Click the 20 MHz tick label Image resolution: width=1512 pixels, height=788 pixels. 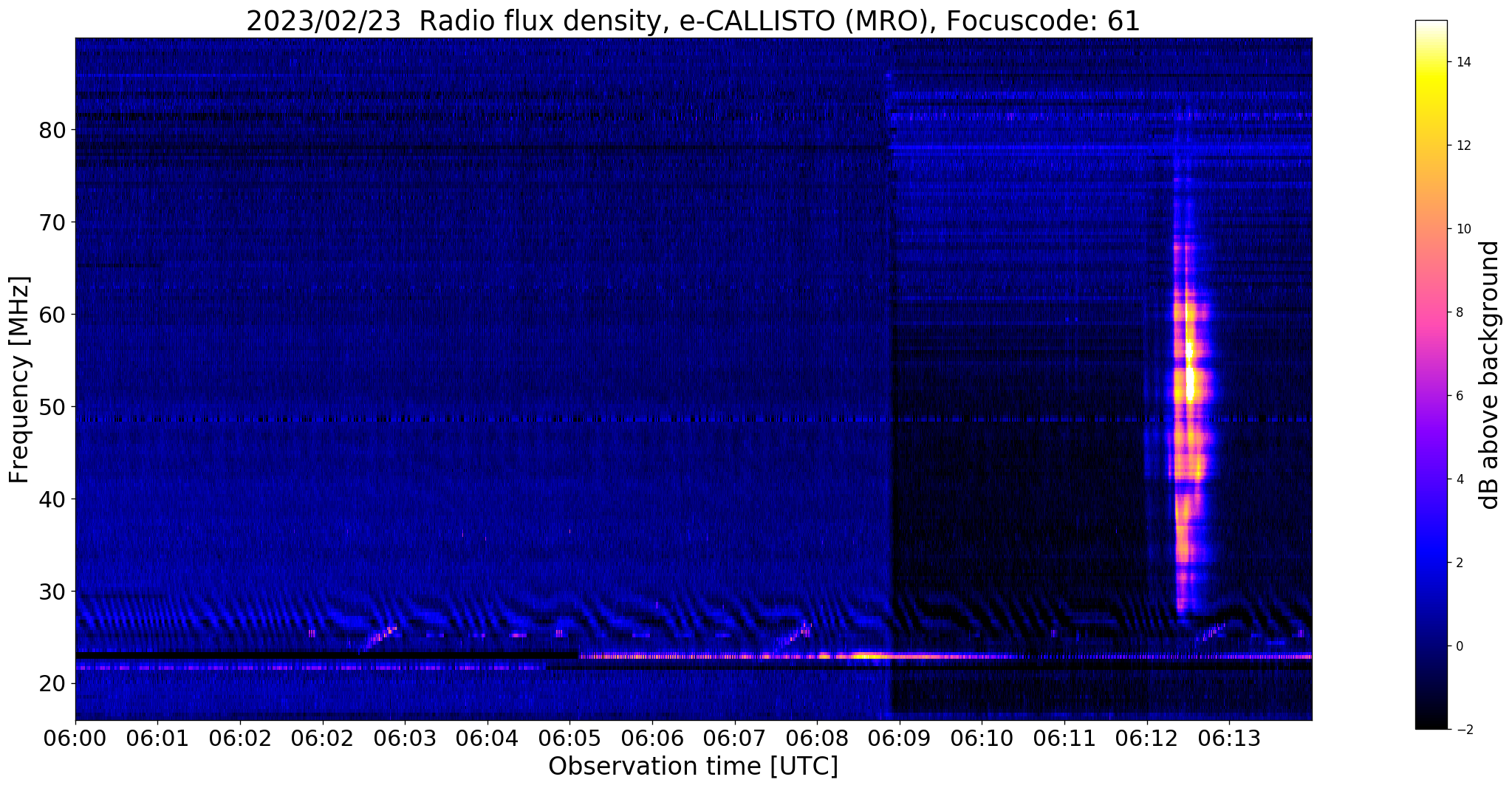52,684
